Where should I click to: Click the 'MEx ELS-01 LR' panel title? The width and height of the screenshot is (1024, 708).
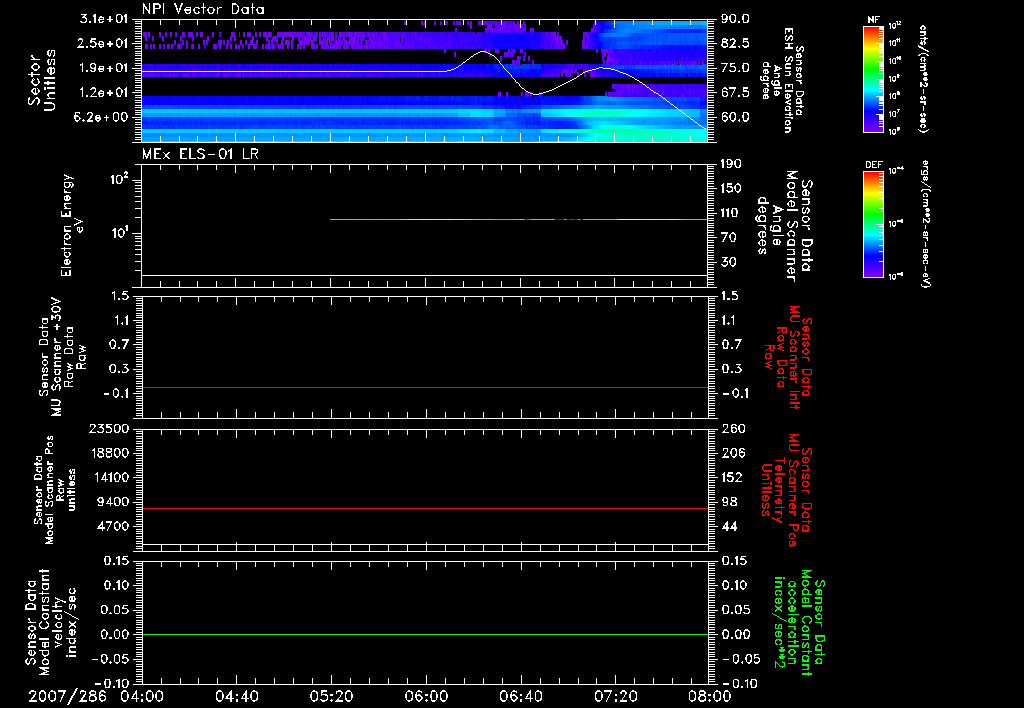click(x=200, y=154)
